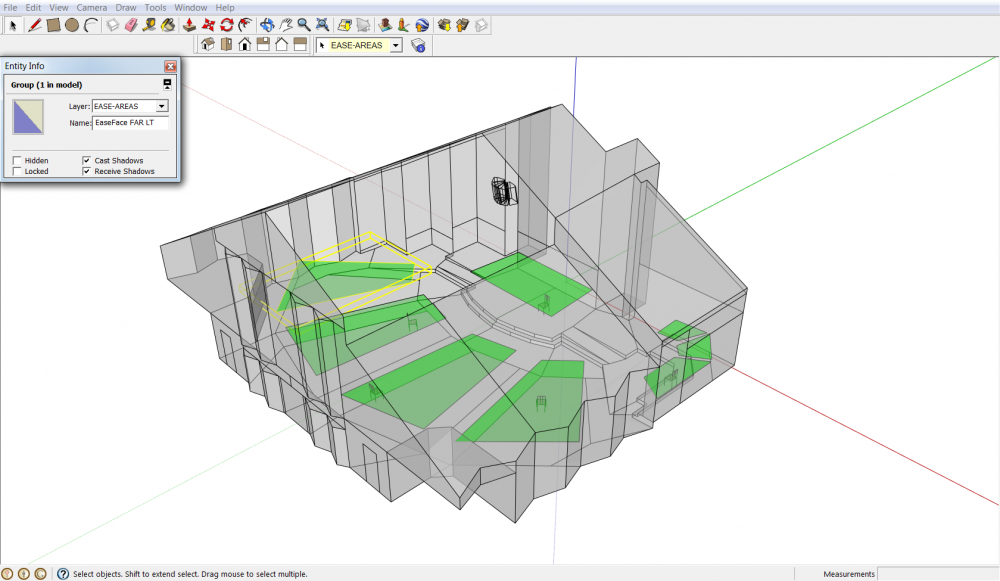Viewport: 1000px width, 581px height.
Task: Open the Edit menu
Action: pos(33,8)
